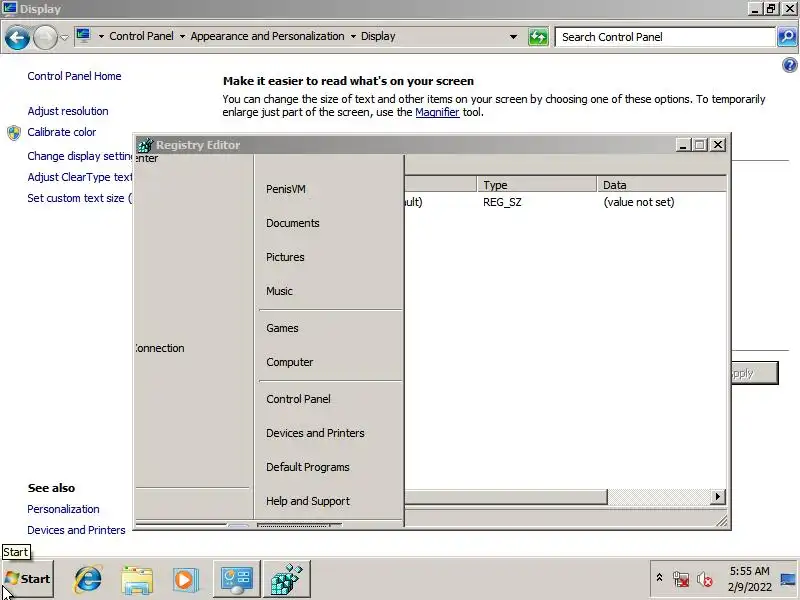Click the Registry Editor title bar icon

(x=145, y=145)
